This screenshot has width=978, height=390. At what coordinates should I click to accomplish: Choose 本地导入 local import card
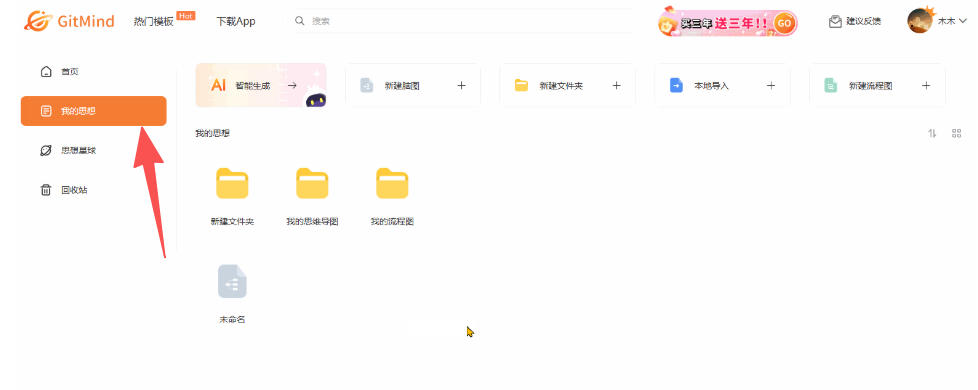coord(722,85)
